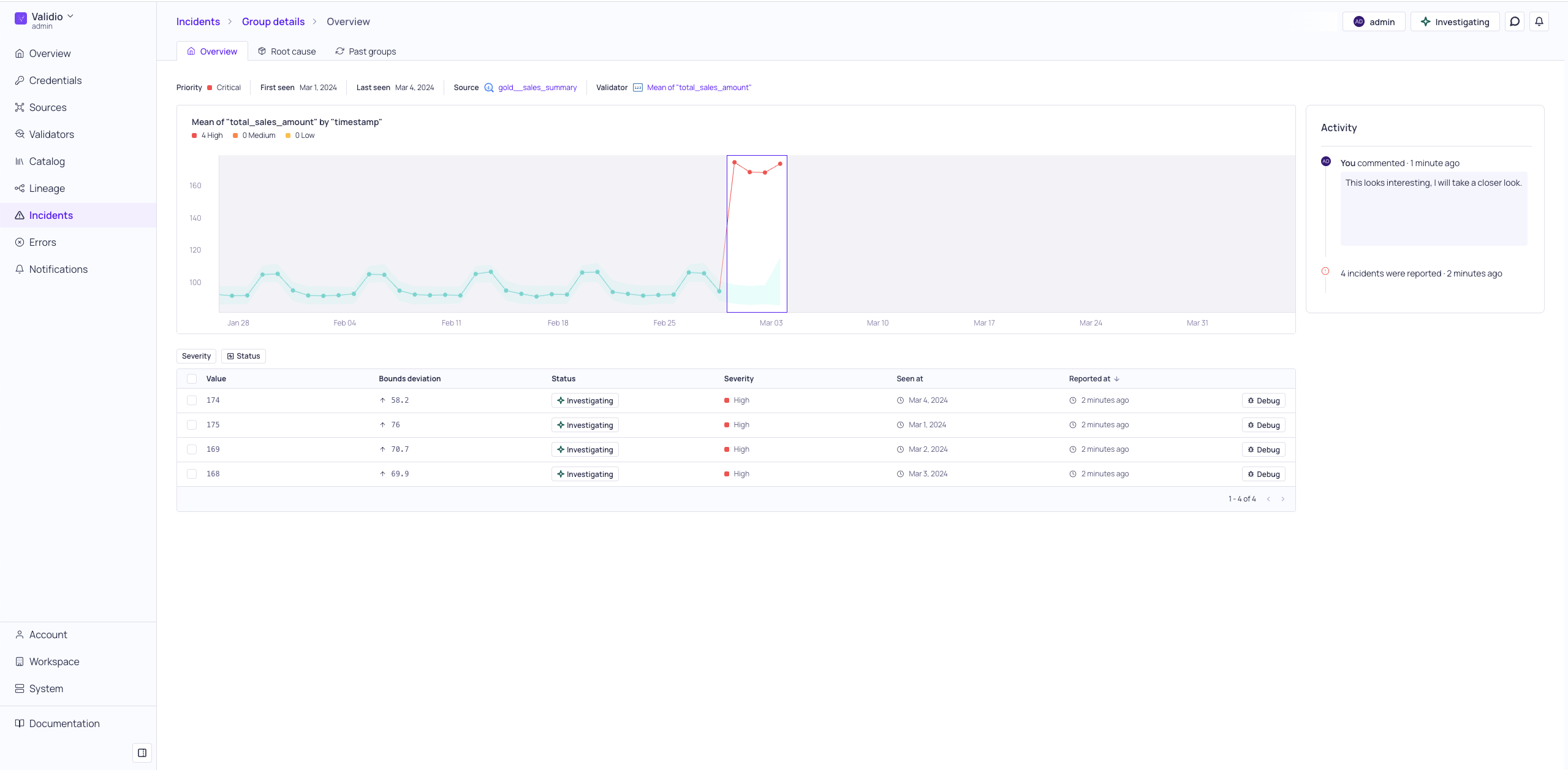Collapse the sidebar panel toggle icon
This screenshot has width=1568, height=770.
tap(142, 753)
